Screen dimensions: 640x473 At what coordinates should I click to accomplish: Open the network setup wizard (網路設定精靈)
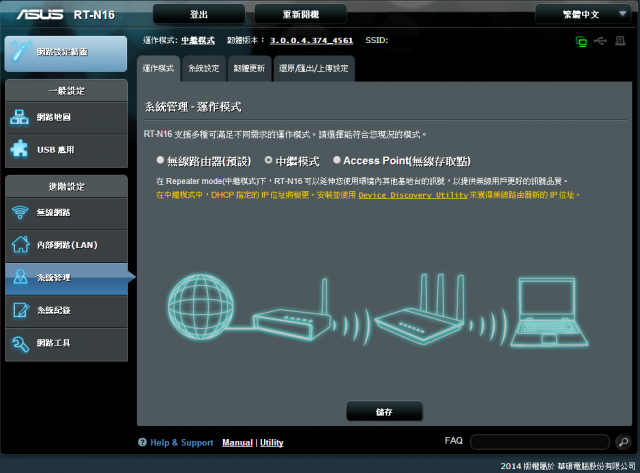(66, 53)
